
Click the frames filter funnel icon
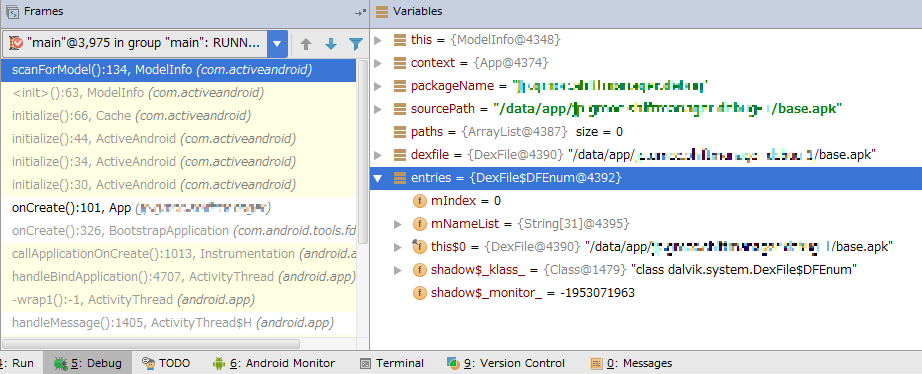pos(356,44)
